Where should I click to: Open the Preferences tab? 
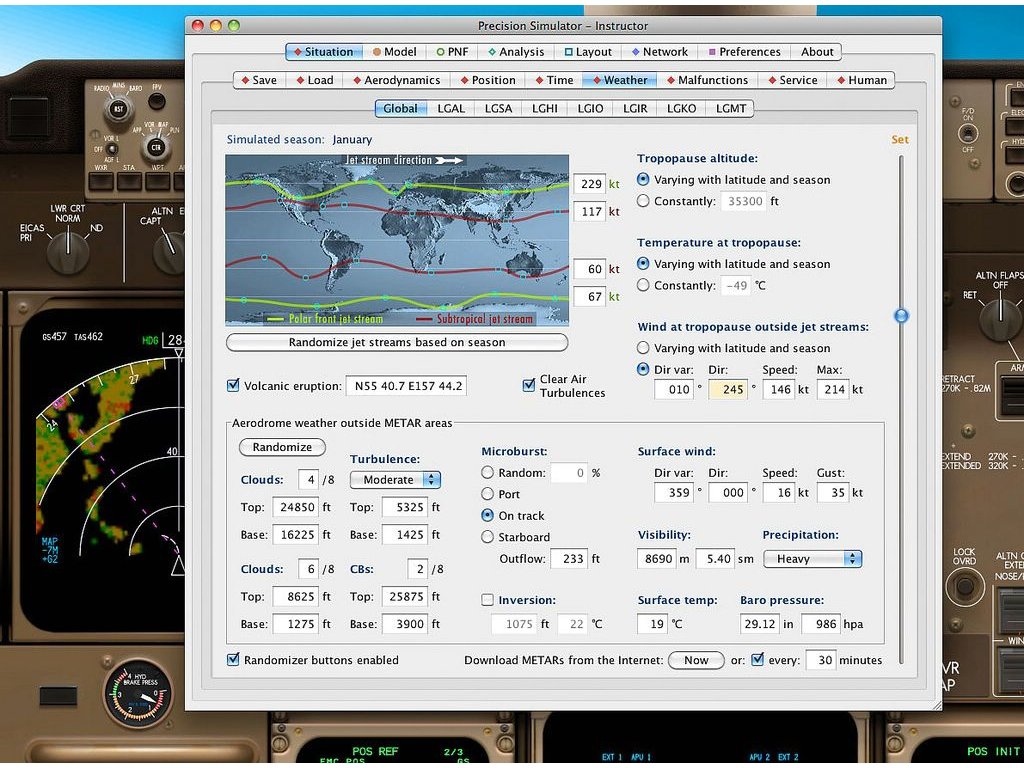click(744, 52)
